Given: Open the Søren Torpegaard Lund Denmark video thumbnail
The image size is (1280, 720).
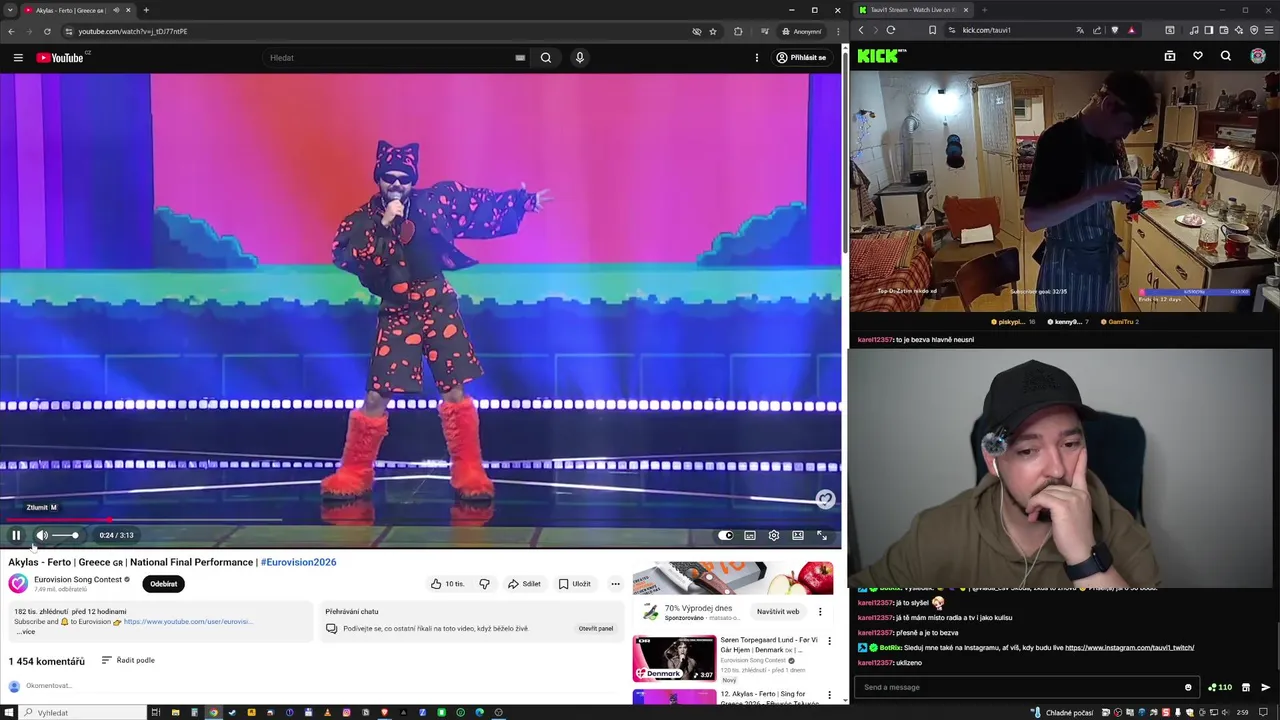Looking at the screenshot, I should (674, 659).
